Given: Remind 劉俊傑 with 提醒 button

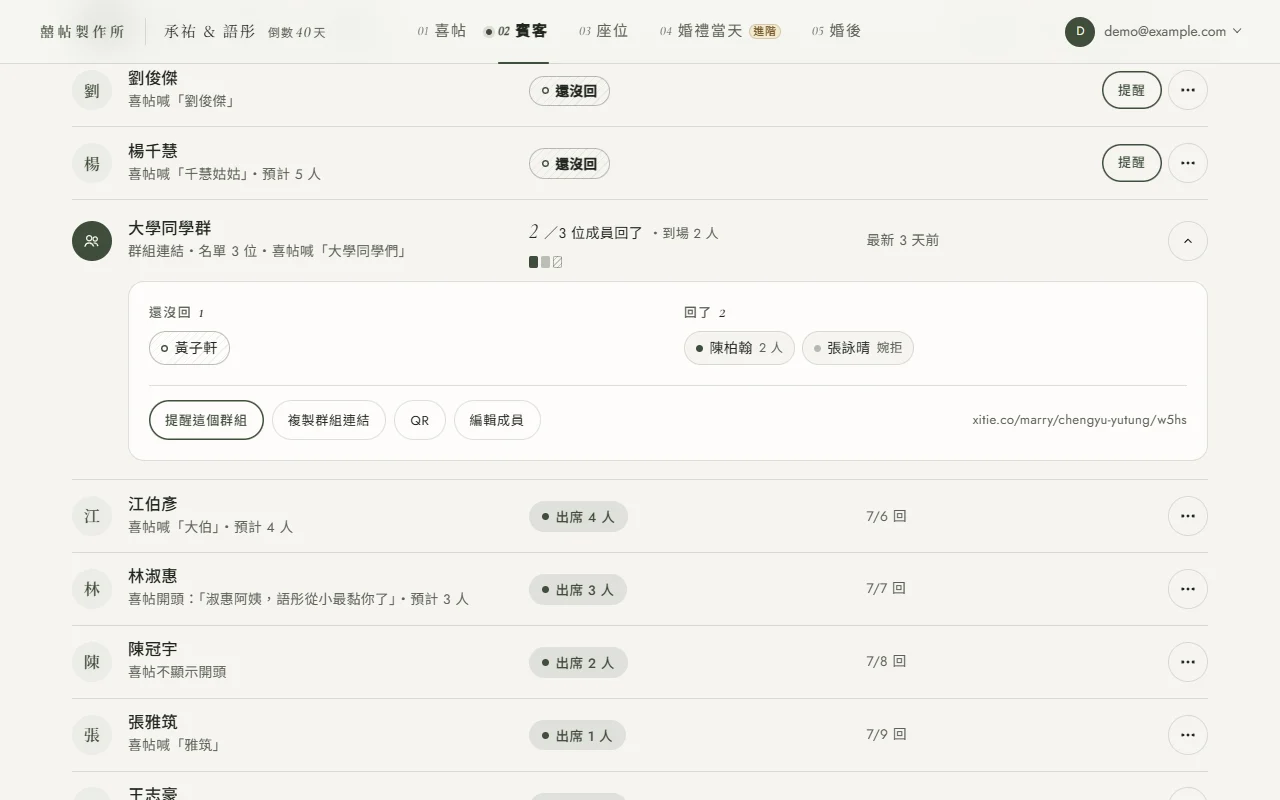Looking at the screenshot, I should [x=1131, y=90].
